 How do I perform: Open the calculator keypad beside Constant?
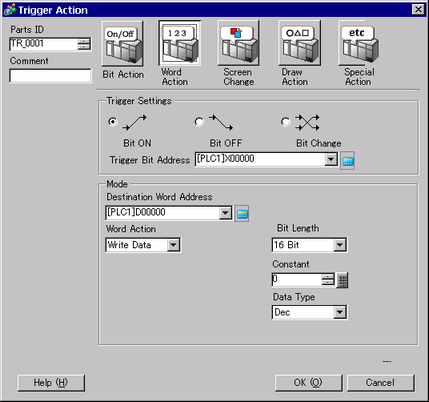(x=342, y=280)
